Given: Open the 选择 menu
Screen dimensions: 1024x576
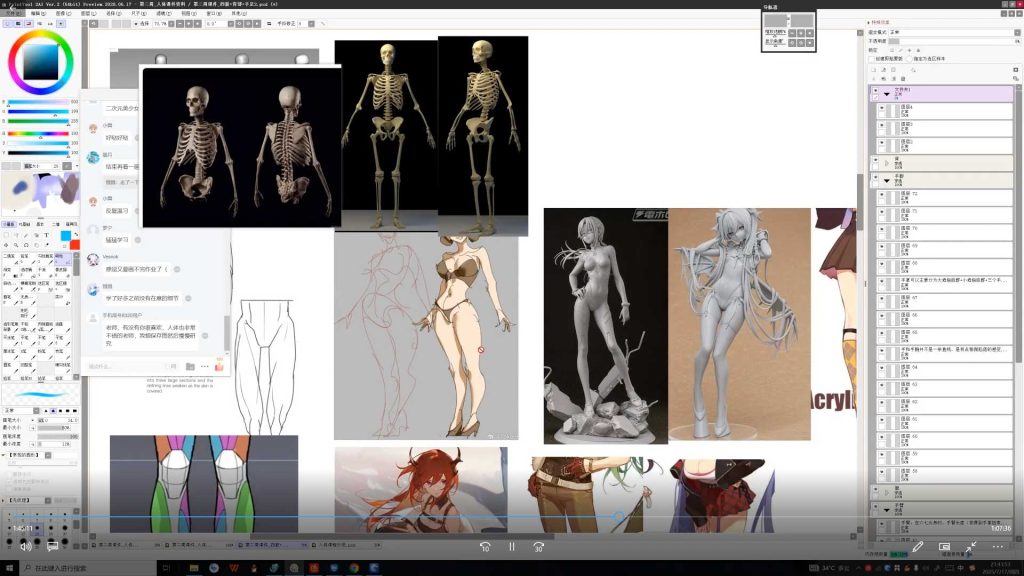Looking at the screenshot, I should click(114, 13).
